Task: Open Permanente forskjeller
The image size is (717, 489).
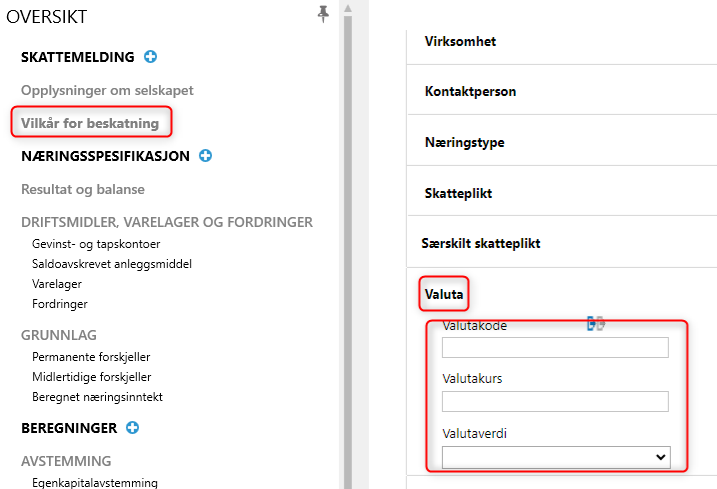Action: 91,357
